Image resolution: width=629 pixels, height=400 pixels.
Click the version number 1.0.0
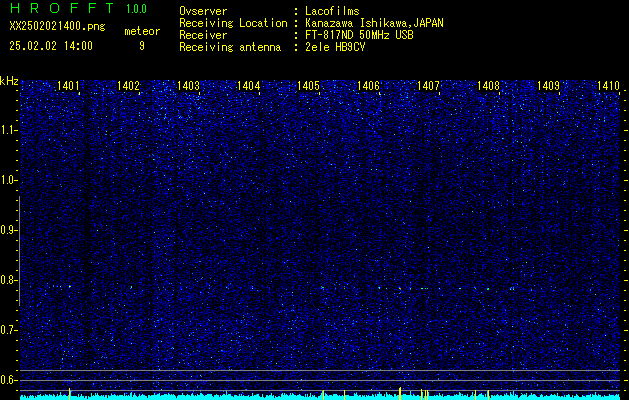click(136, 9)
